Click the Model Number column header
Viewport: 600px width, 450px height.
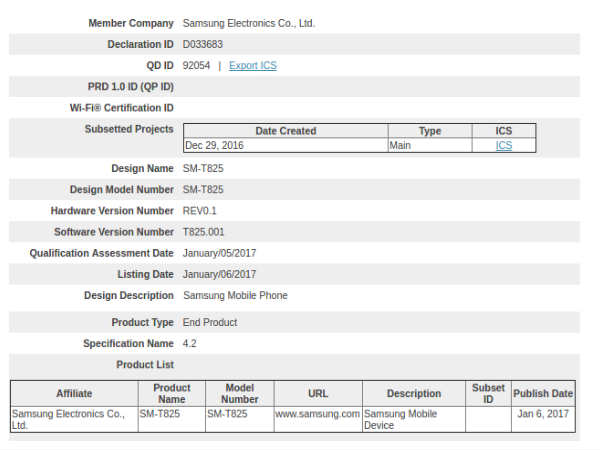pos(239,393)
